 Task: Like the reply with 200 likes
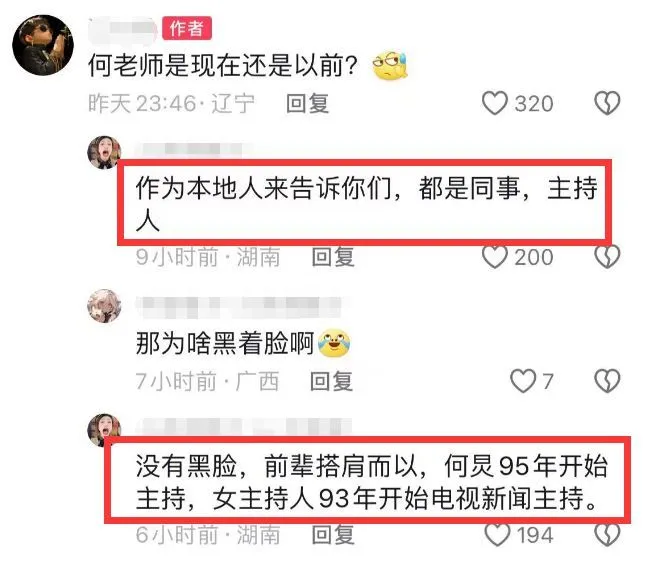pyautogui.click(x=494, y=256)
